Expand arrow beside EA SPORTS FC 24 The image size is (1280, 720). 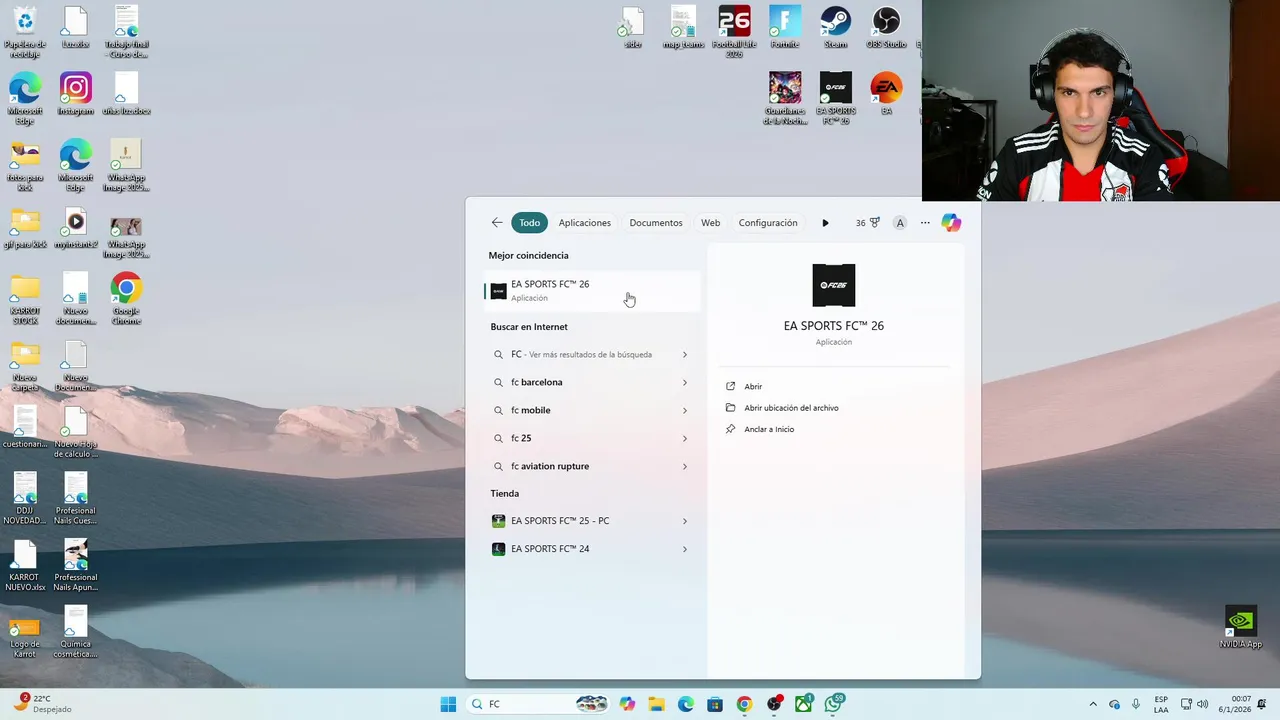(x=685, y=549)
